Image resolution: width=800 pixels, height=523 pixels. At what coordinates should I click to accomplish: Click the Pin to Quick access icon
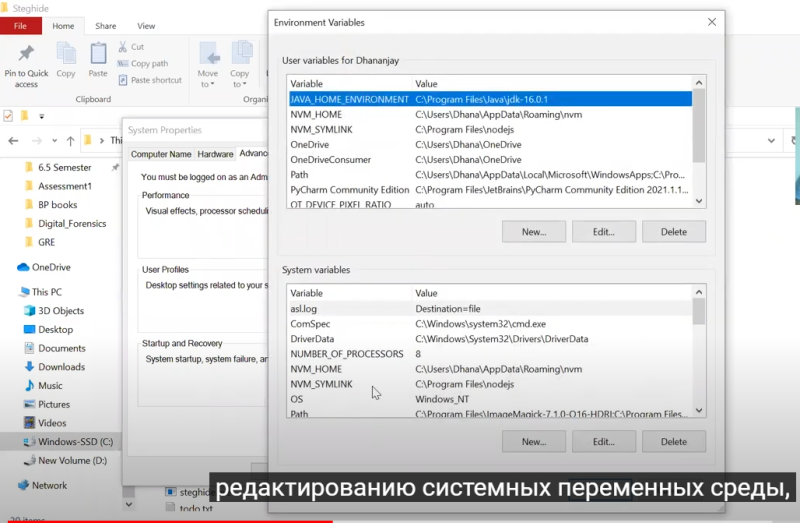click(26, 56)
